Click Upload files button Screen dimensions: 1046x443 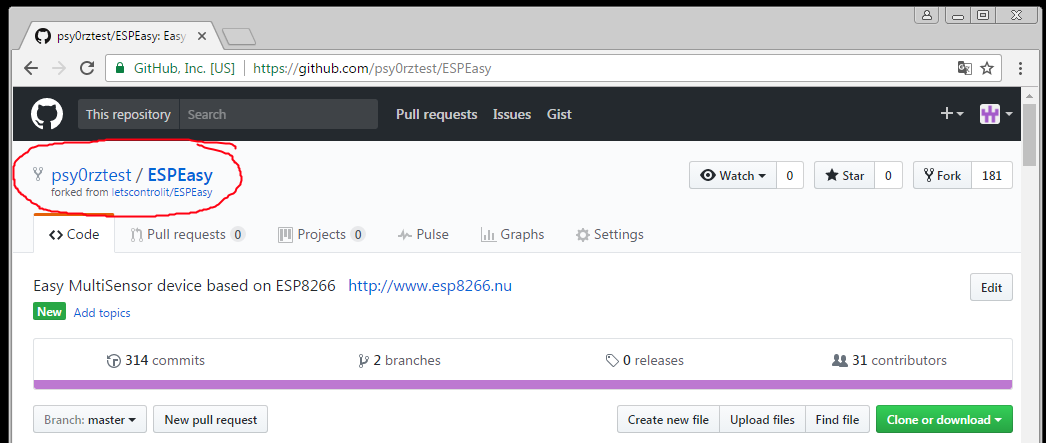762,420
